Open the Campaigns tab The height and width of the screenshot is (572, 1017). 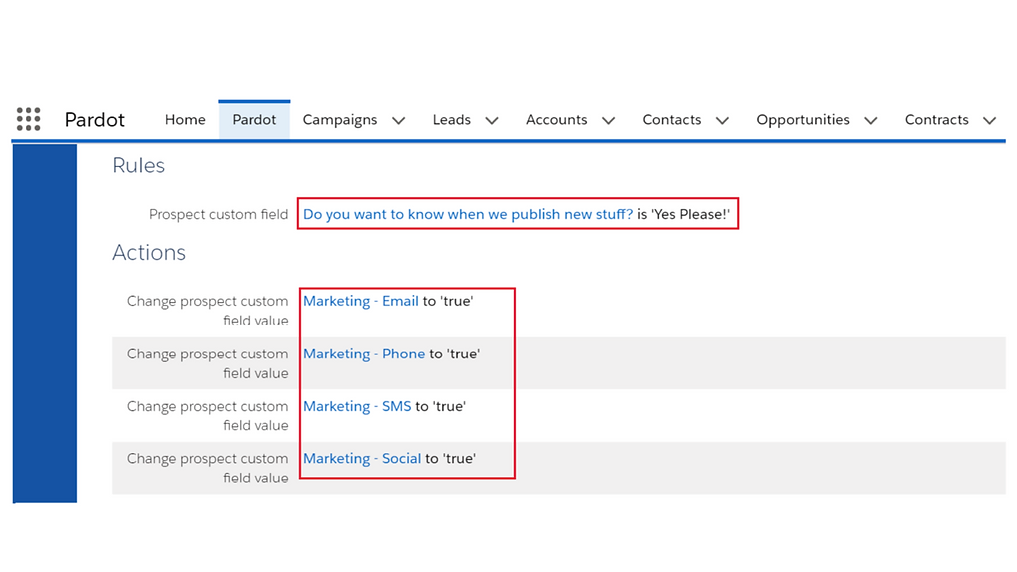coord(340,120)
